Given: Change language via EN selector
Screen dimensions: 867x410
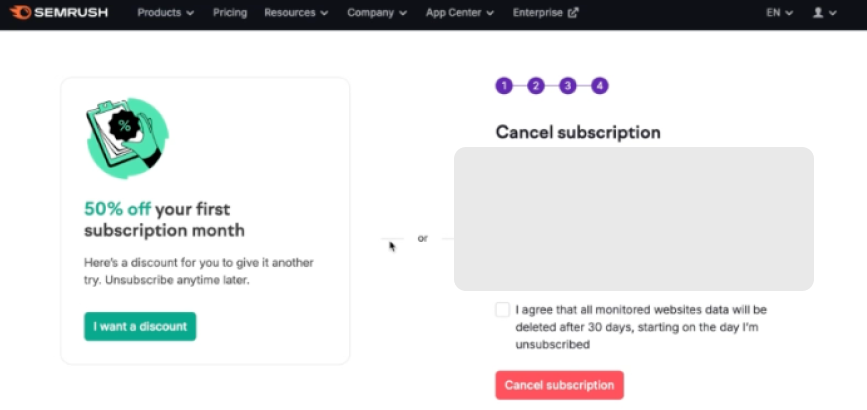Looking at the screenshot, I should 779,13.
